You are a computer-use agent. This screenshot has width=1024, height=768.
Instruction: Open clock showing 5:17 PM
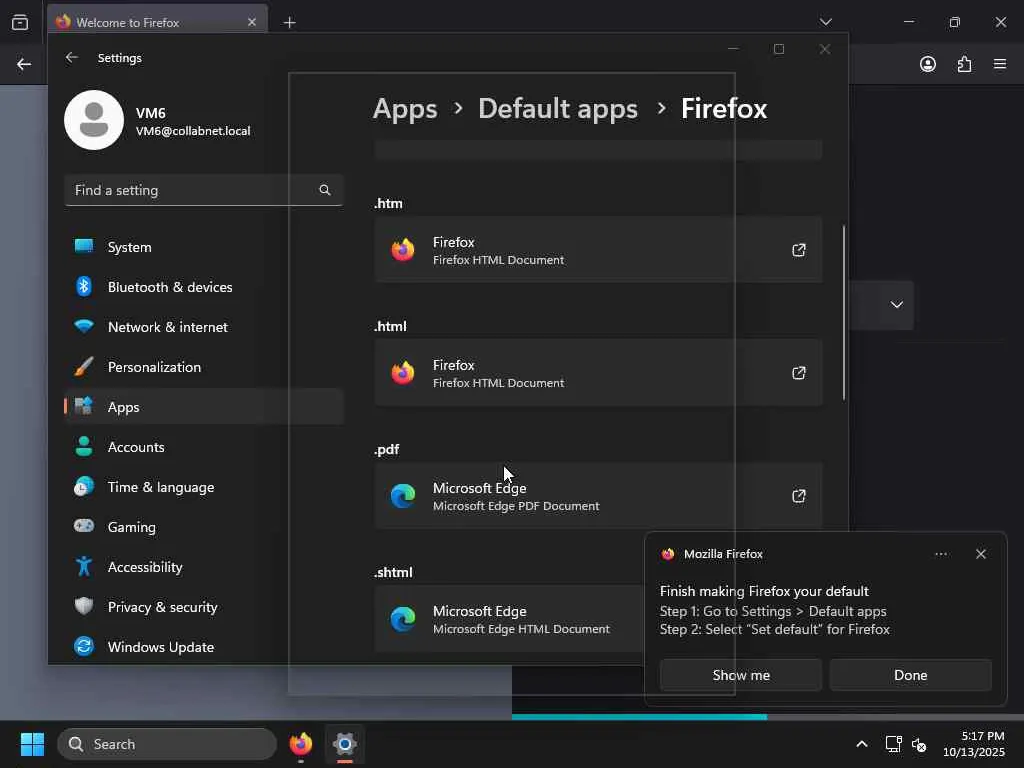(973, 744)
